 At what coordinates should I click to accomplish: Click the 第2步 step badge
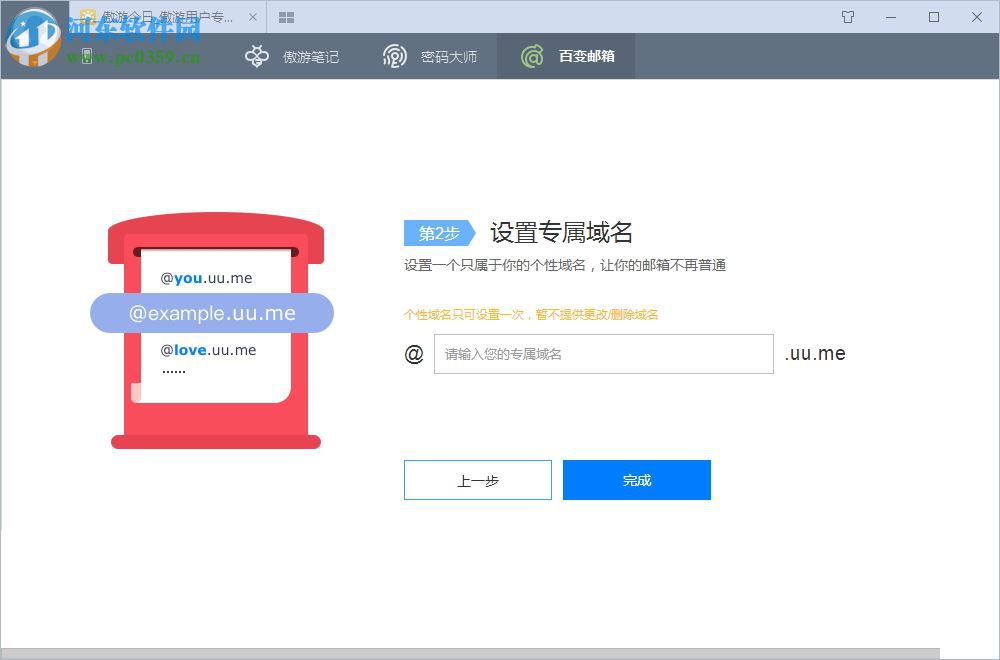[437, 233]
